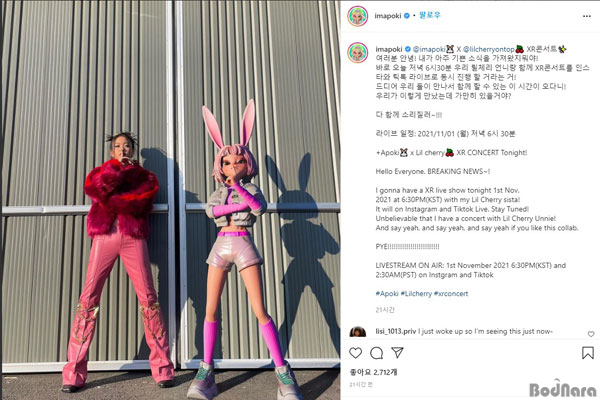Image resolution: width=600 pixels, height=400 pixels.
Task: Like the lisi_1013.priv comment heart
Action: 591,334
